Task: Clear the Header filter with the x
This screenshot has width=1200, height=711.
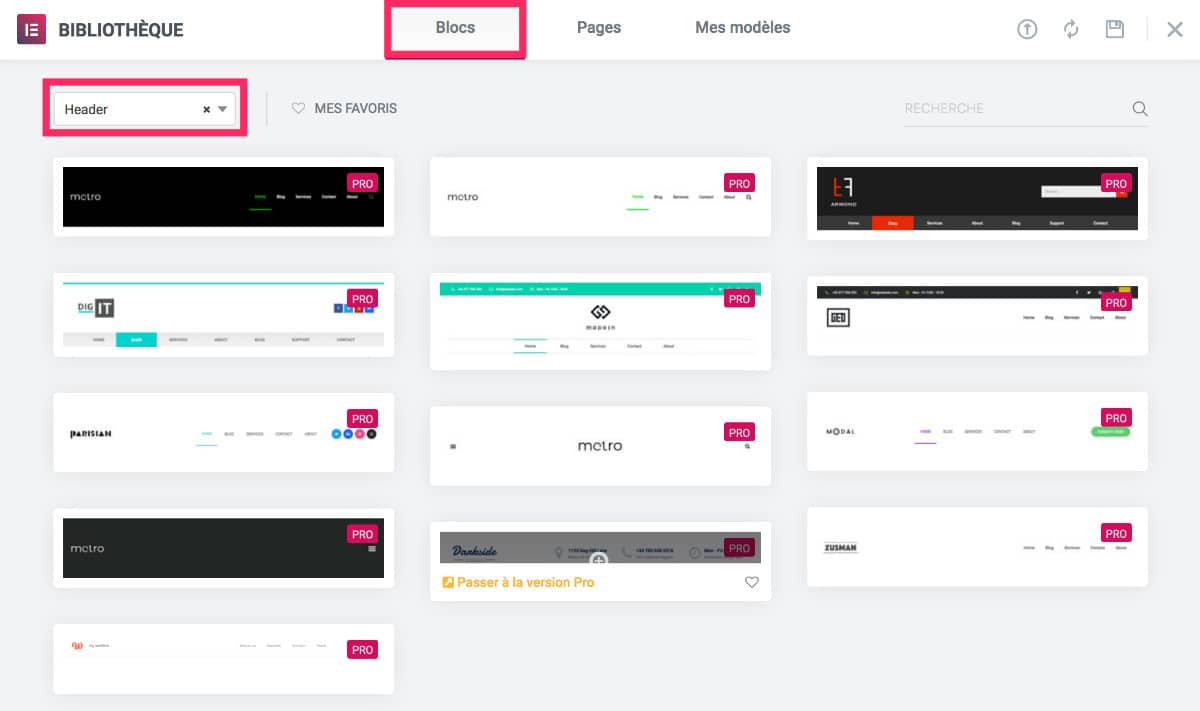Action: click(206, 109)
